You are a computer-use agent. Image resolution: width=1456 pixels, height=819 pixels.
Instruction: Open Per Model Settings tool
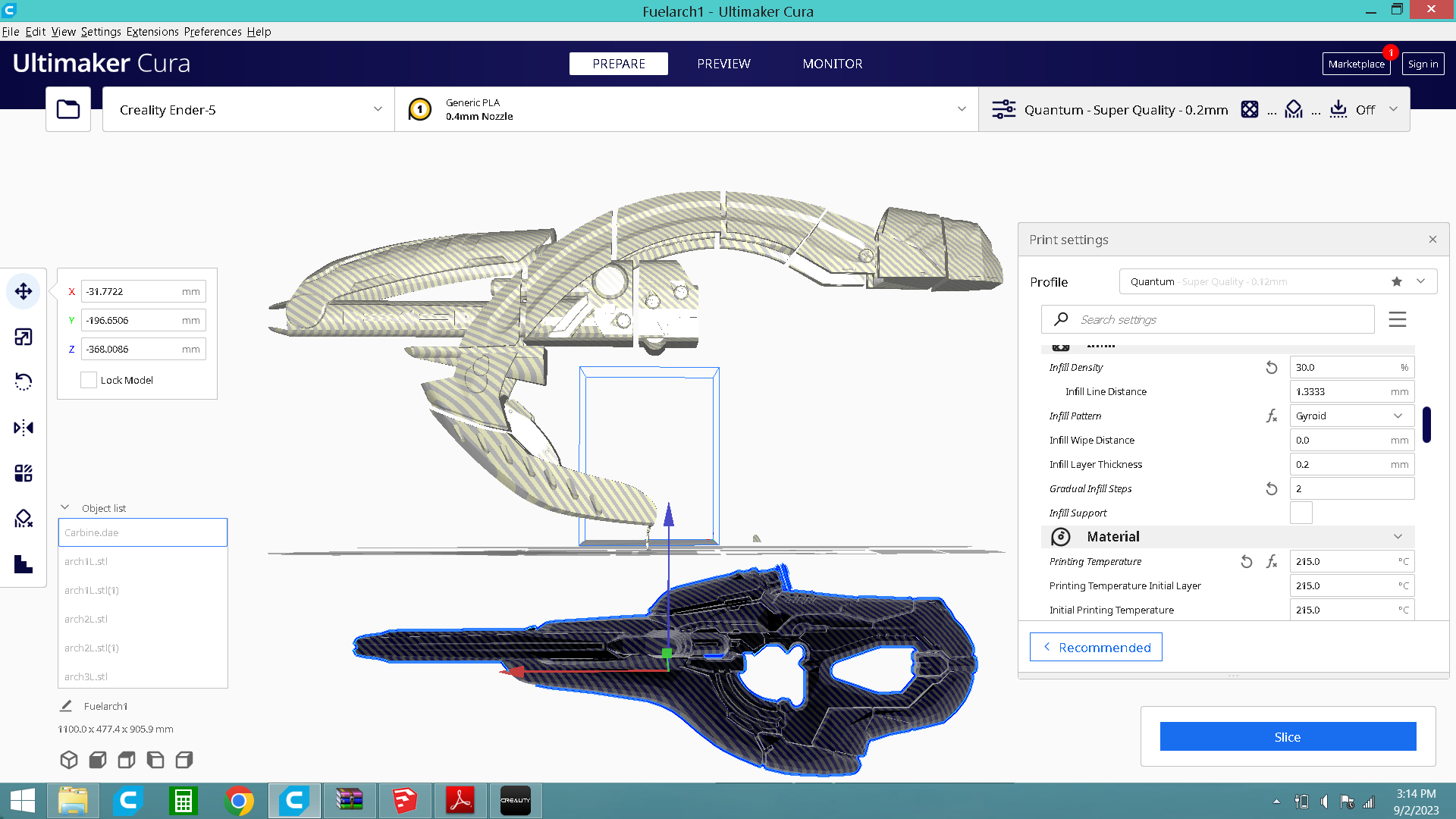[24, 473]
